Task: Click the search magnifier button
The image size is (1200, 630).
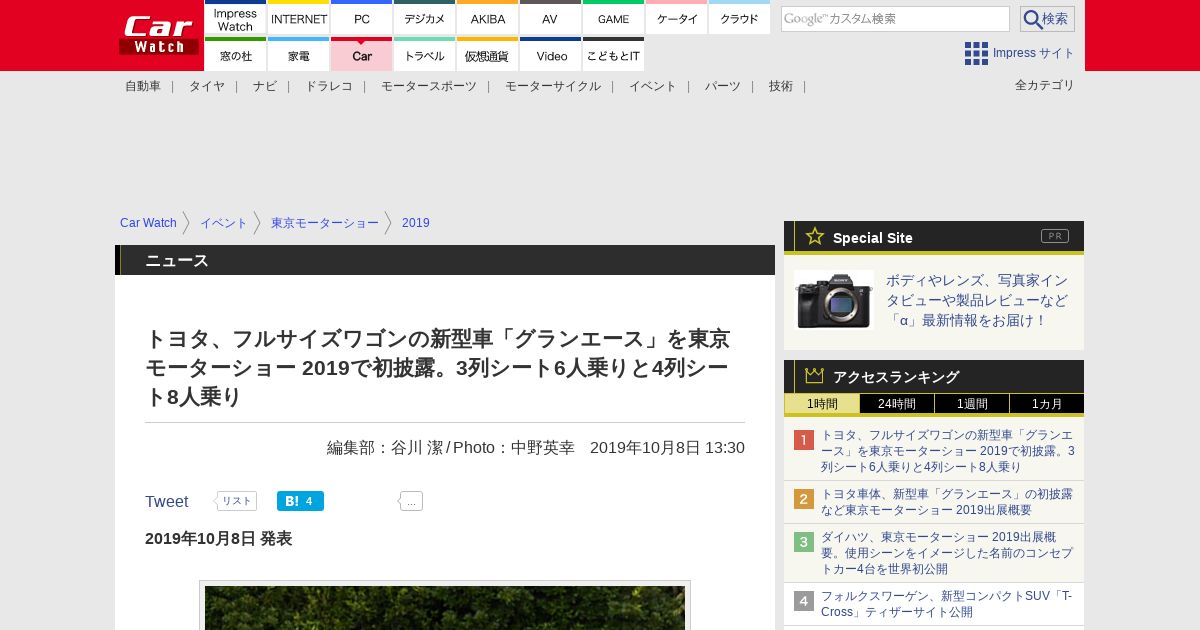Action: (1047, 19)
